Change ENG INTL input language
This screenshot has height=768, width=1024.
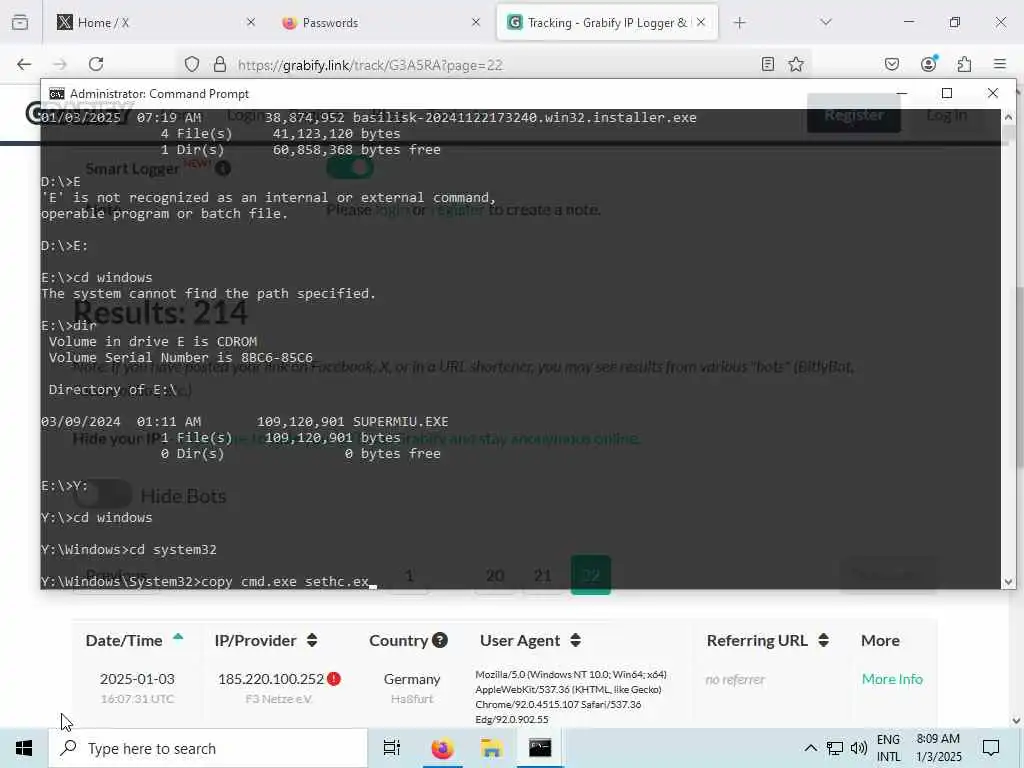point(888,748)
